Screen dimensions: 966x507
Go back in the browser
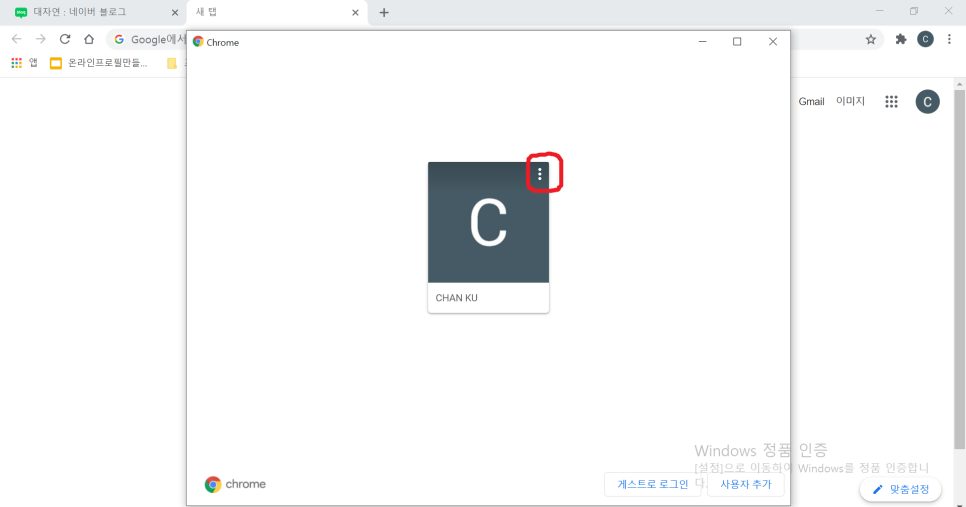tap(17, 39)
